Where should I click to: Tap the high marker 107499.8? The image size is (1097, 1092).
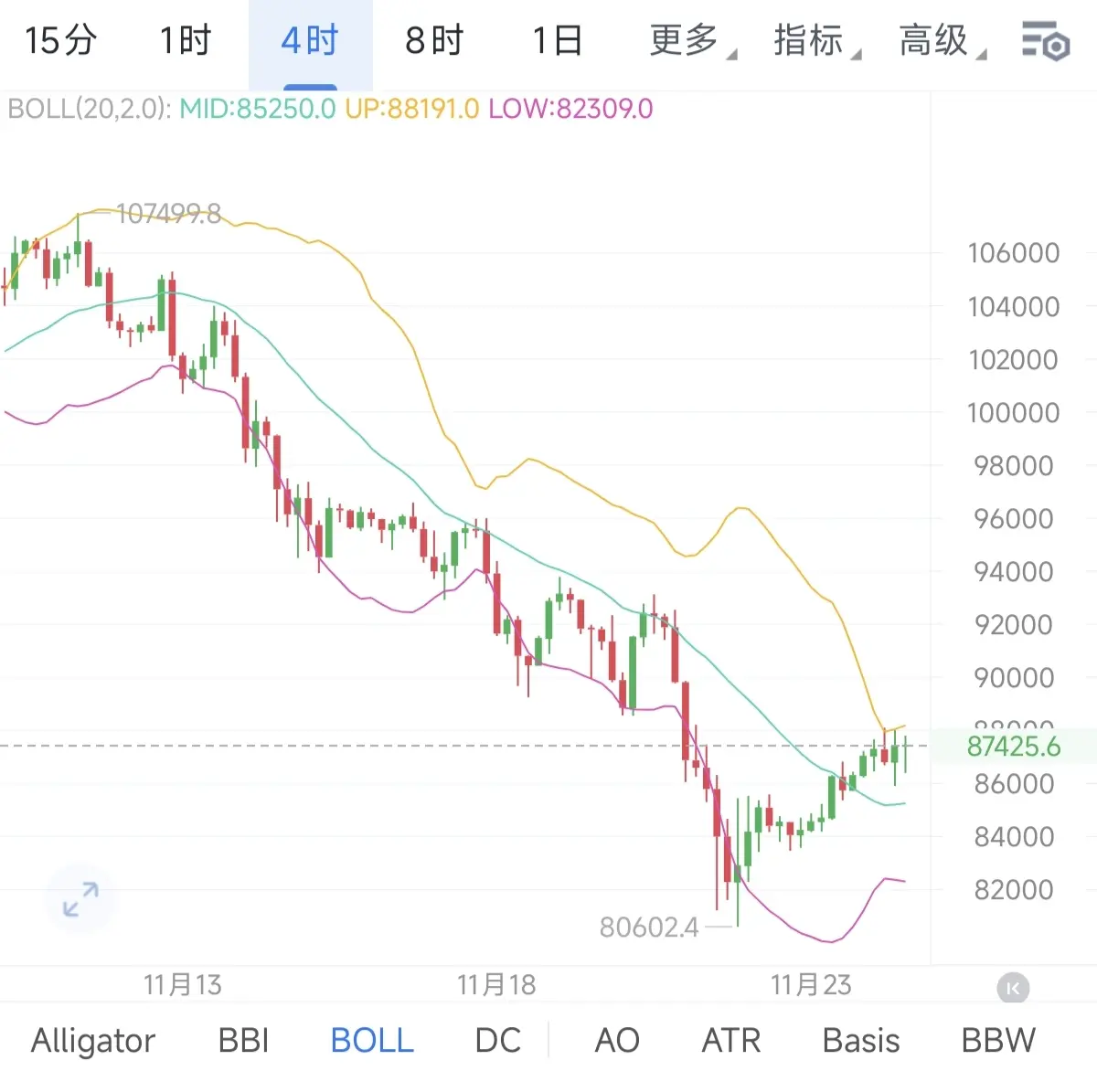click(169, 214)
